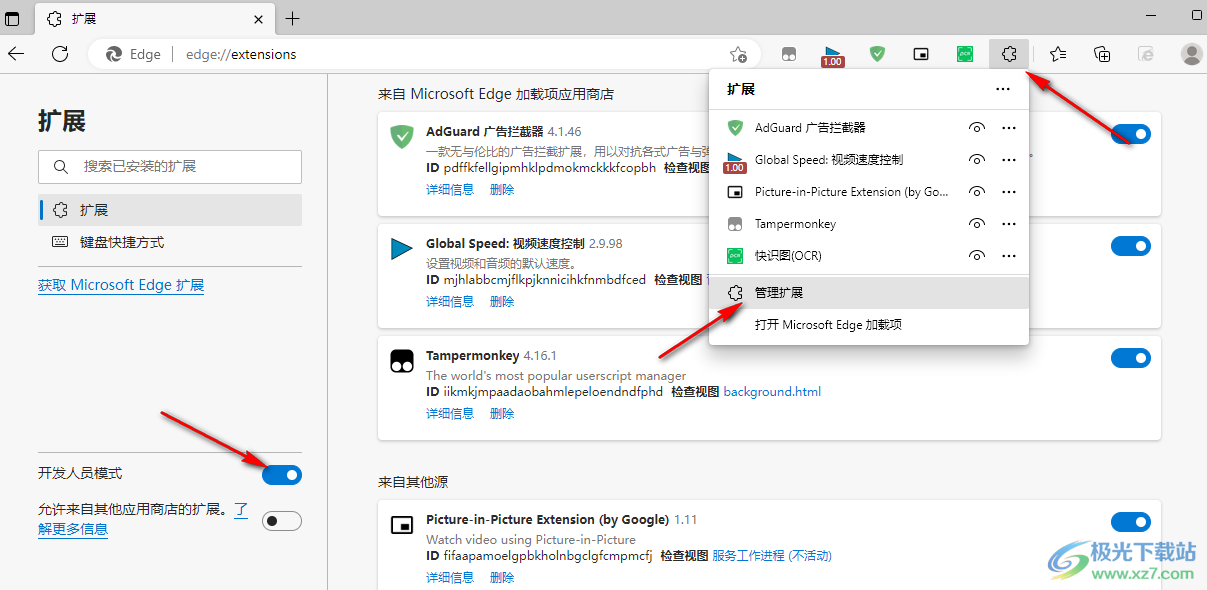The image size is (1207, 590).
Task: Choose 打开 Microsoft Edge 加载项 in the popup
Action: coord(869,325)
